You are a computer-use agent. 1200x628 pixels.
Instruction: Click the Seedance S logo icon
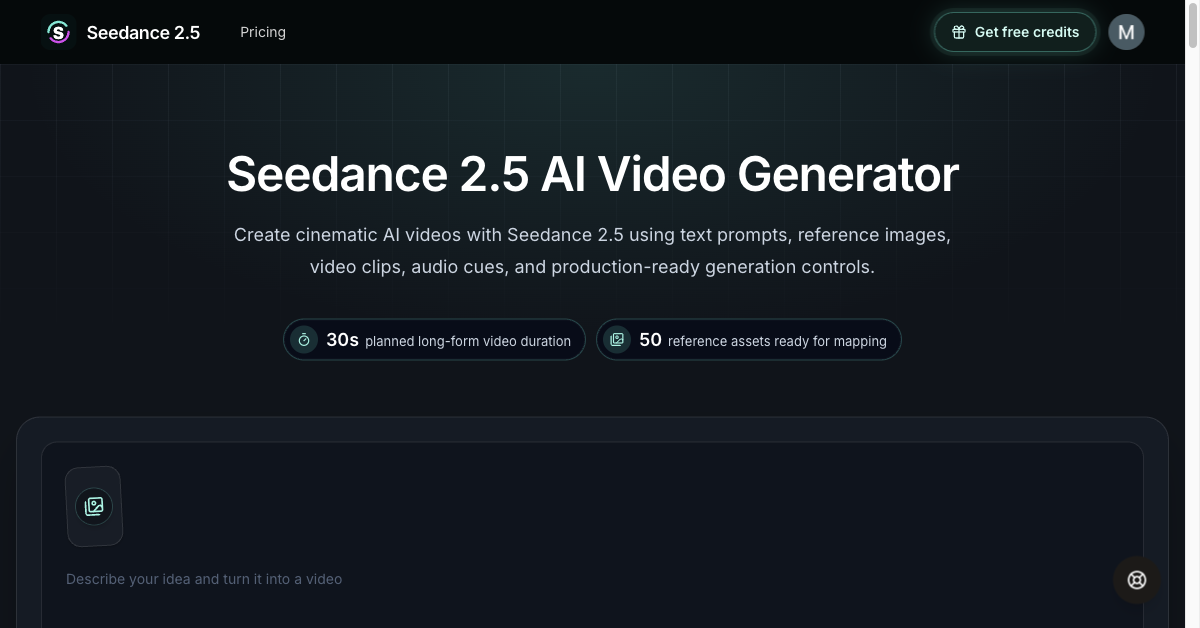point(59,32)
